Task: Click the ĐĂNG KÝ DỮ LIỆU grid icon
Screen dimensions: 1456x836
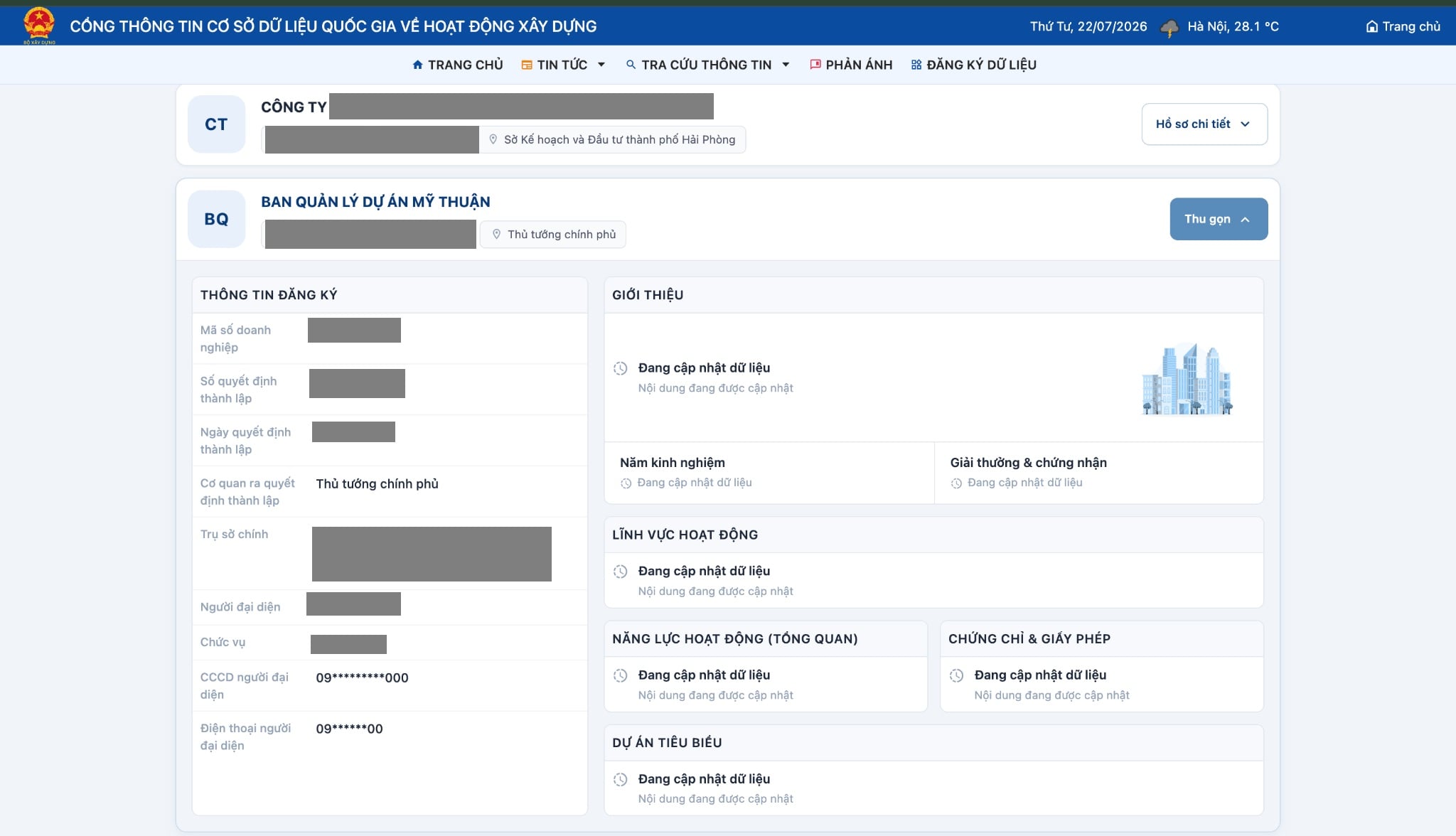Action: pyautogui.click(x=916, y=65)
